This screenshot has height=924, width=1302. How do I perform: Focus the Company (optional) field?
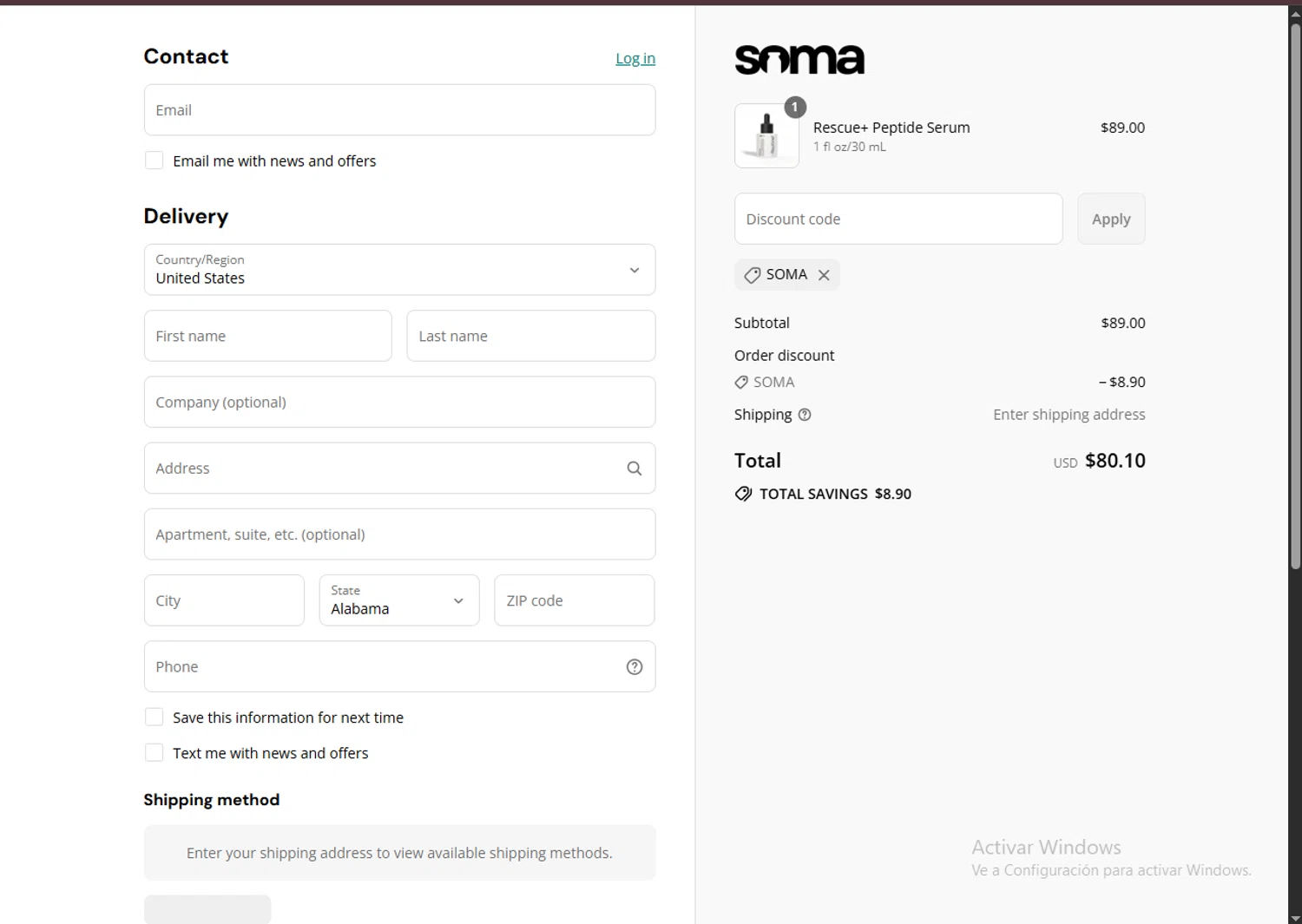pyautogui.click(x=399, y=402)
